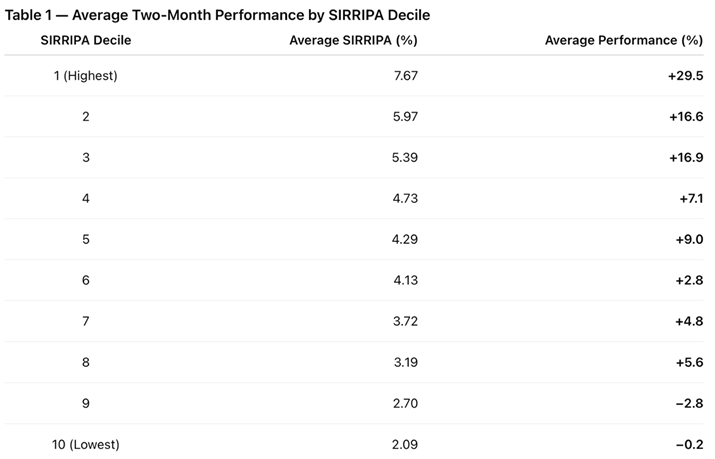Select the −0.2 performance cell

688,444
